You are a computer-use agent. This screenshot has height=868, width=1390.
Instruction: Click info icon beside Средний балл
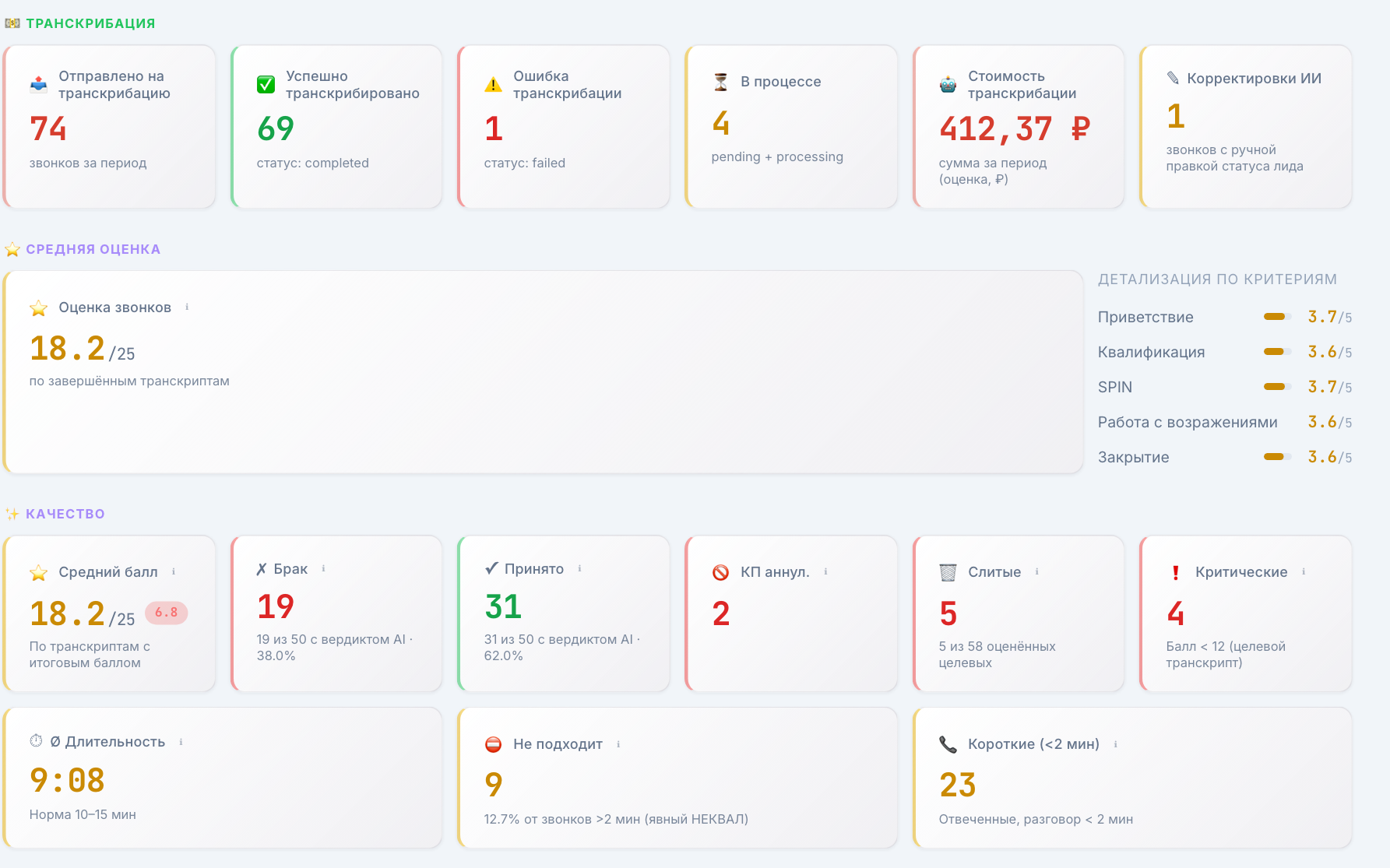pos(174,571)
